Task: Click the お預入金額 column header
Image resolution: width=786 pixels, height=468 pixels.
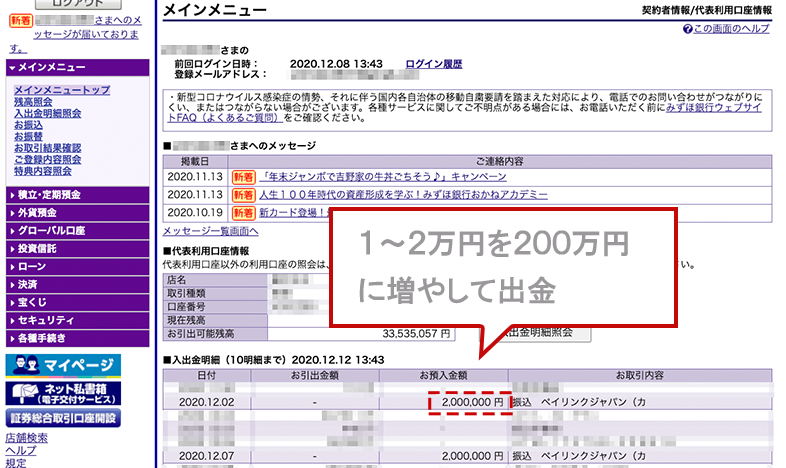Action: coord(444,375)
